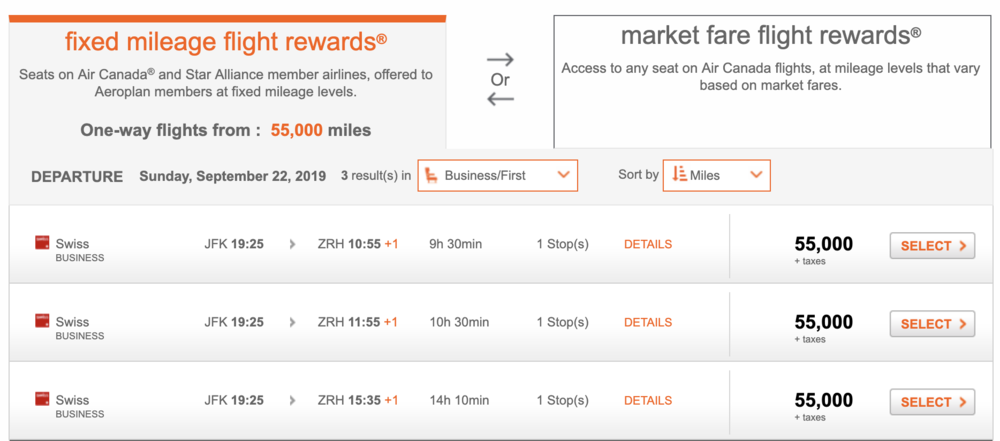Viewport: 1000px width, 441px height.
Task: Click the seat icon in cabin class selector
Action: click(x=431, y=175)
